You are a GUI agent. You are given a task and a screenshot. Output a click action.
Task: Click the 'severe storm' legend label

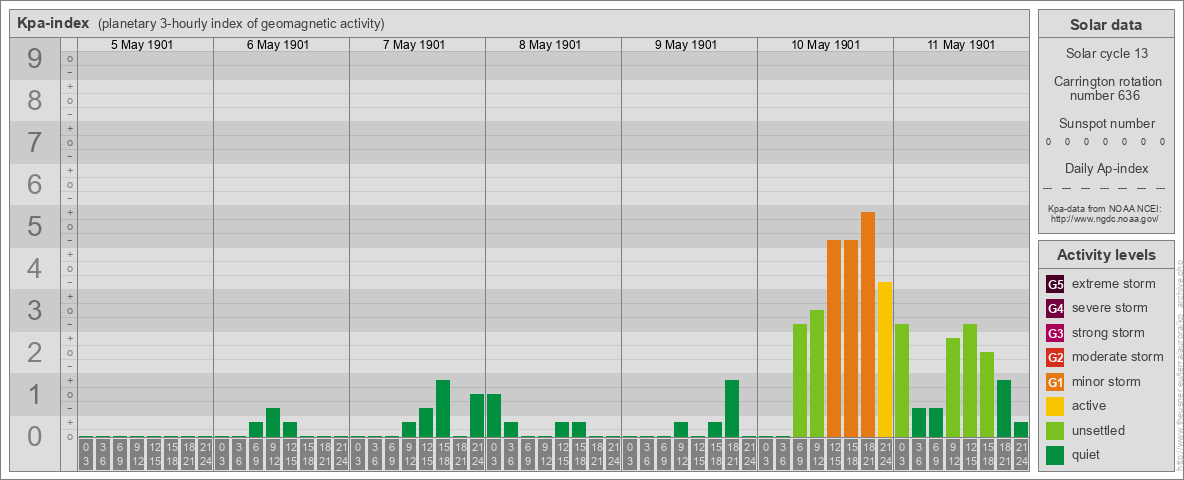(1110, 308)
